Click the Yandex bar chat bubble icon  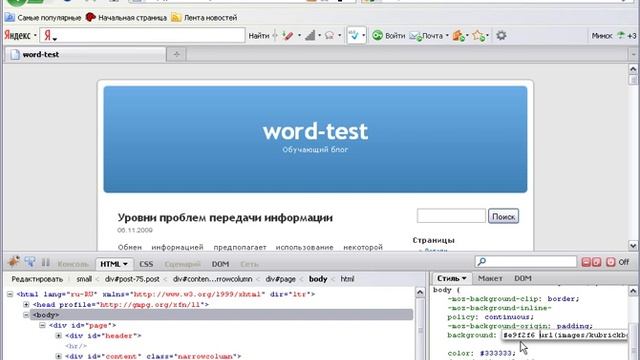(x=329, y=36)
